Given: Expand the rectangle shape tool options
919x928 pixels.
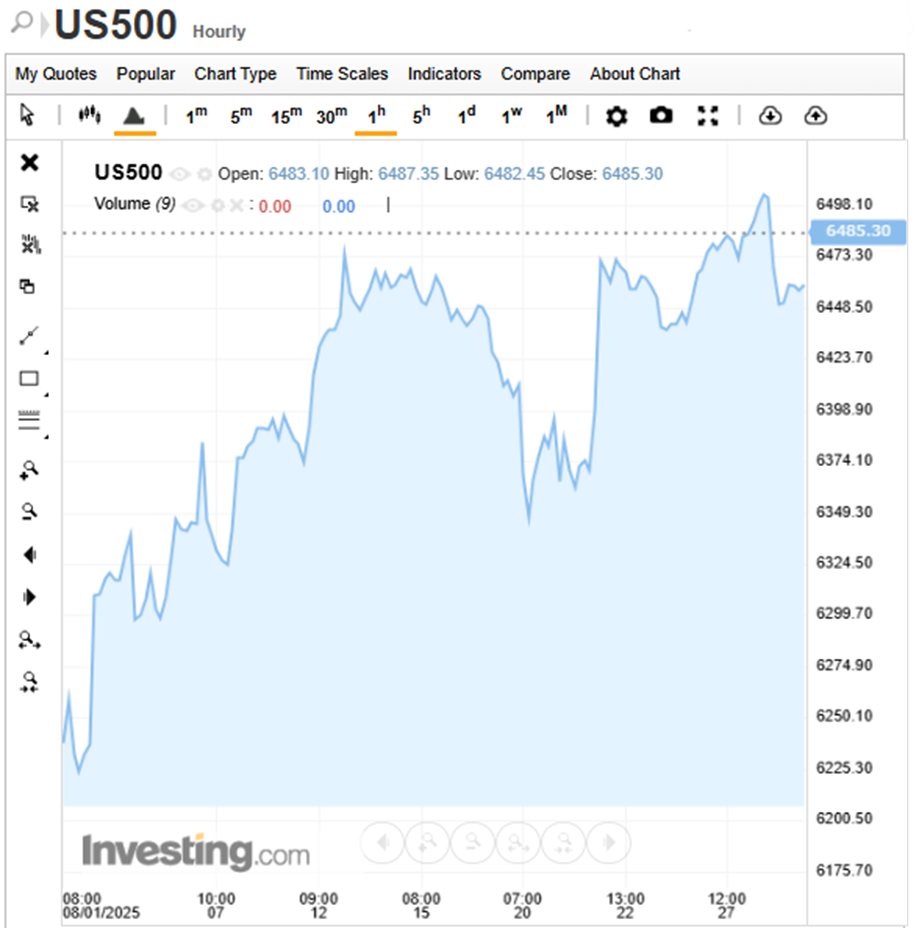Looking at the screenshot, I should (x=46, y=394).
